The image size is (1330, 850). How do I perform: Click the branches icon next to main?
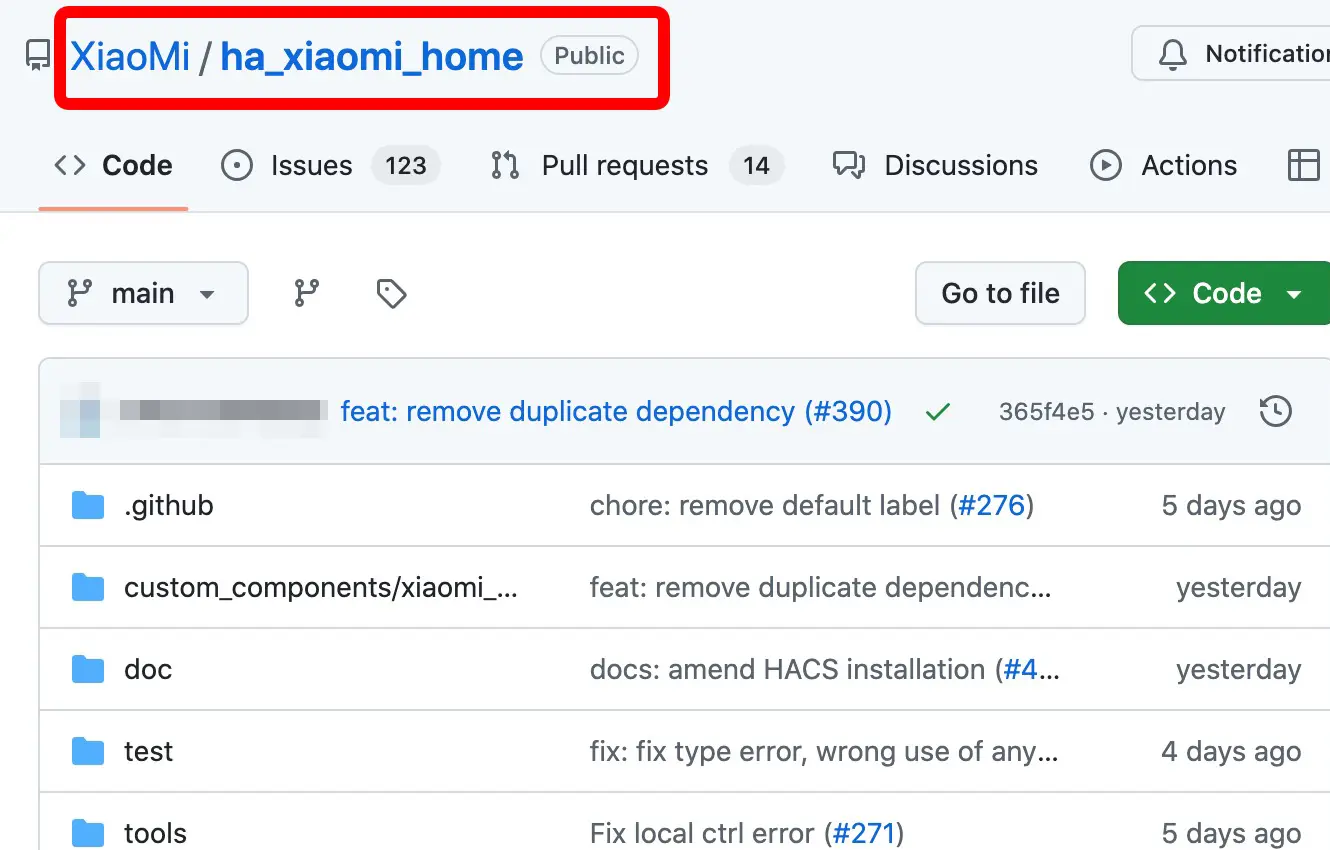[306, 293]
